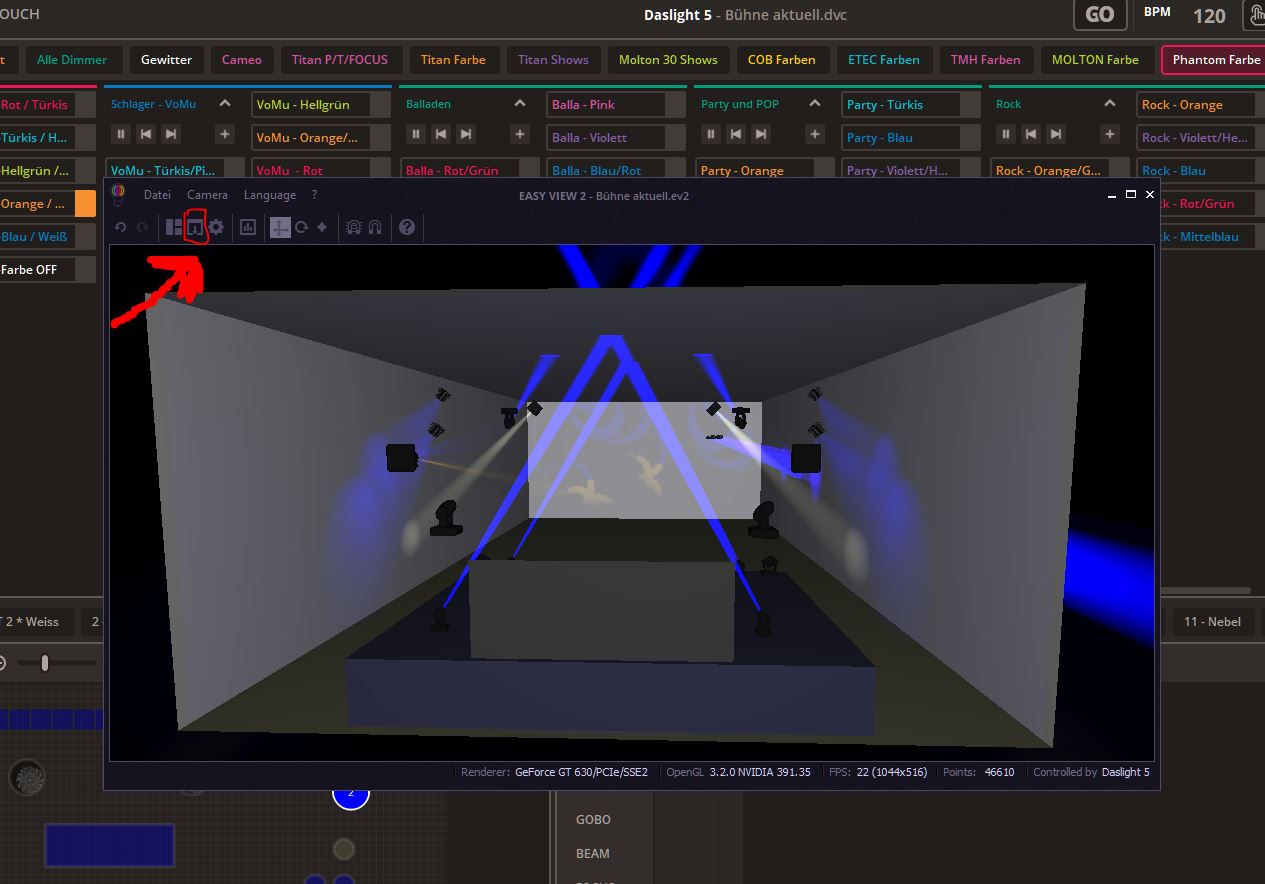Collapse the Rock group

(1110, 104)
